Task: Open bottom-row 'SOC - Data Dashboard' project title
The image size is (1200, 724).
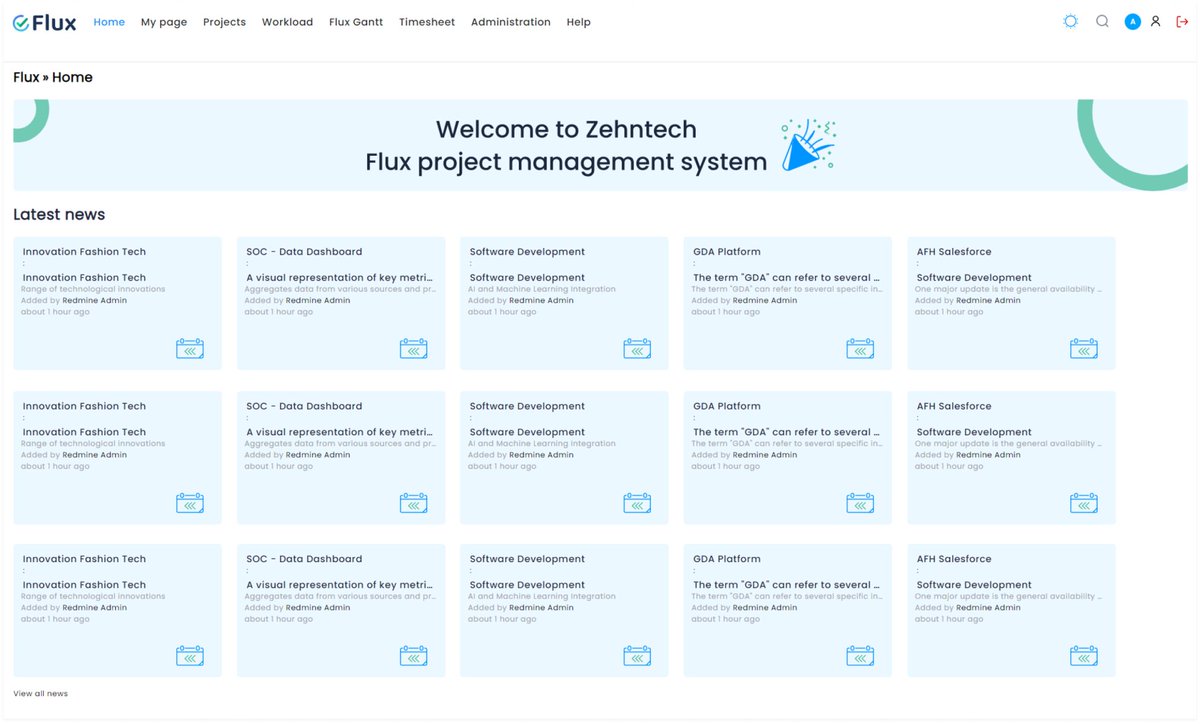Action: (x=304, y=559)
